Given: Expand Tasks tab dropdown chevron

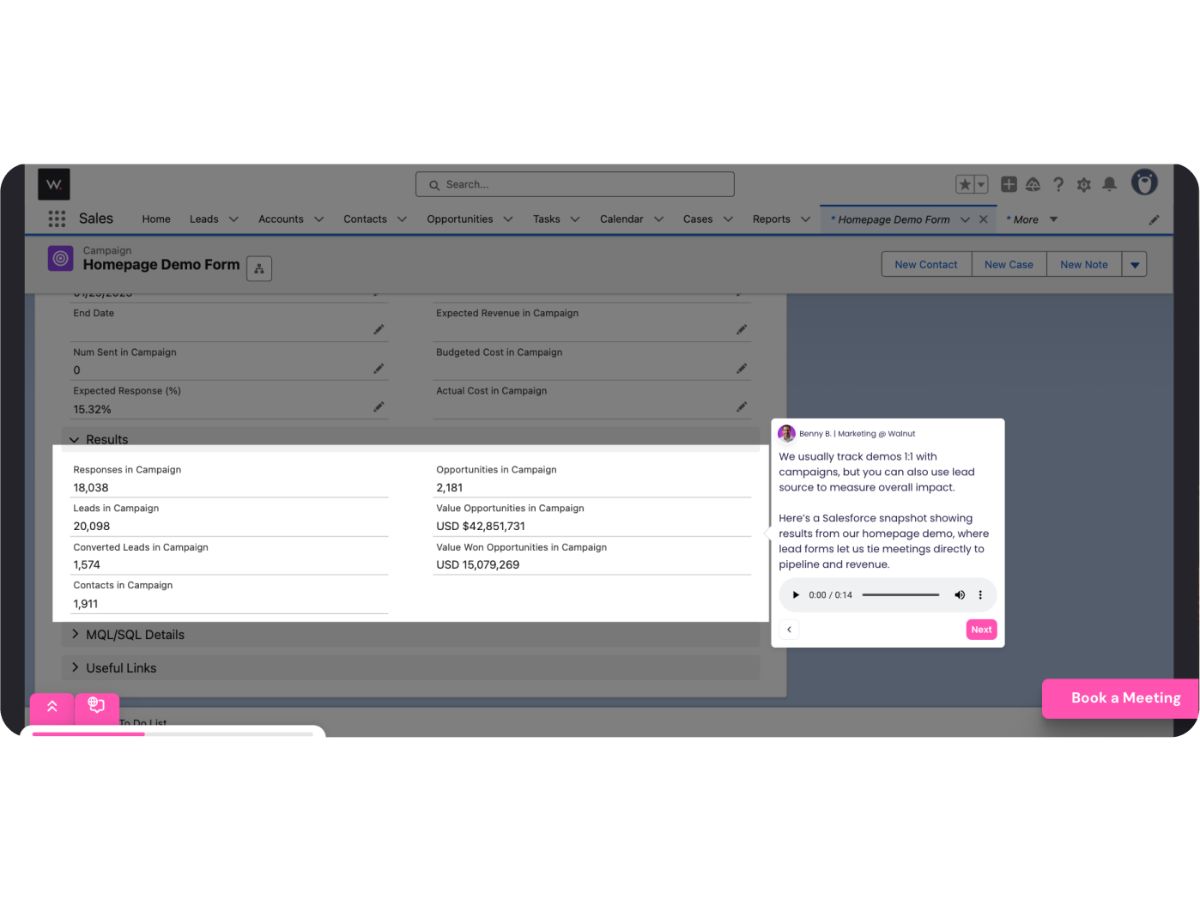Looking at the screenshot, I should [576, 219].
